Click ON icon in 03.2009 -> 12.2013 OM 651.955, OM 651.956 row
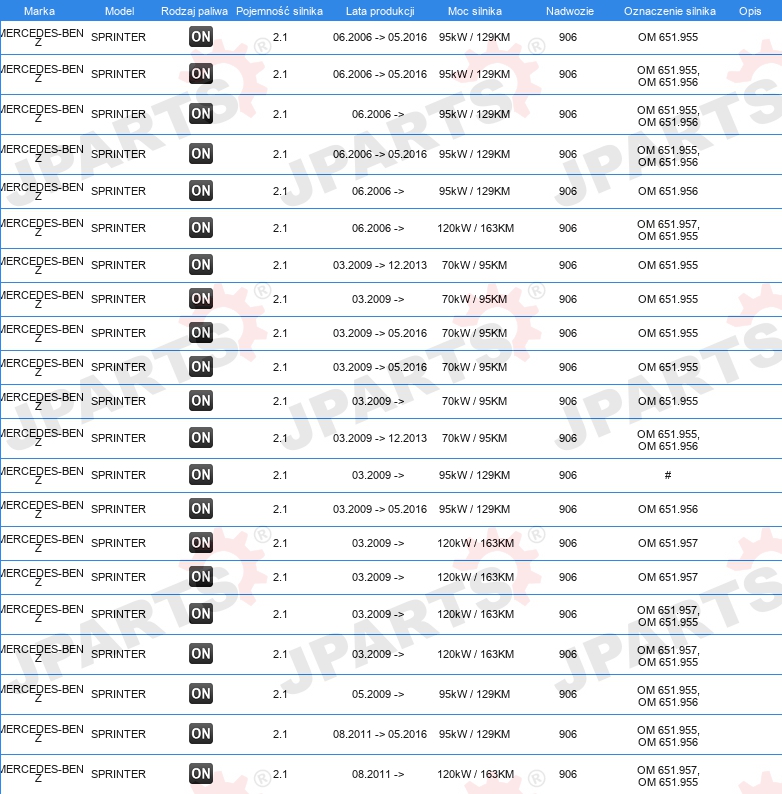782x794 pixels. click(201, 438)
